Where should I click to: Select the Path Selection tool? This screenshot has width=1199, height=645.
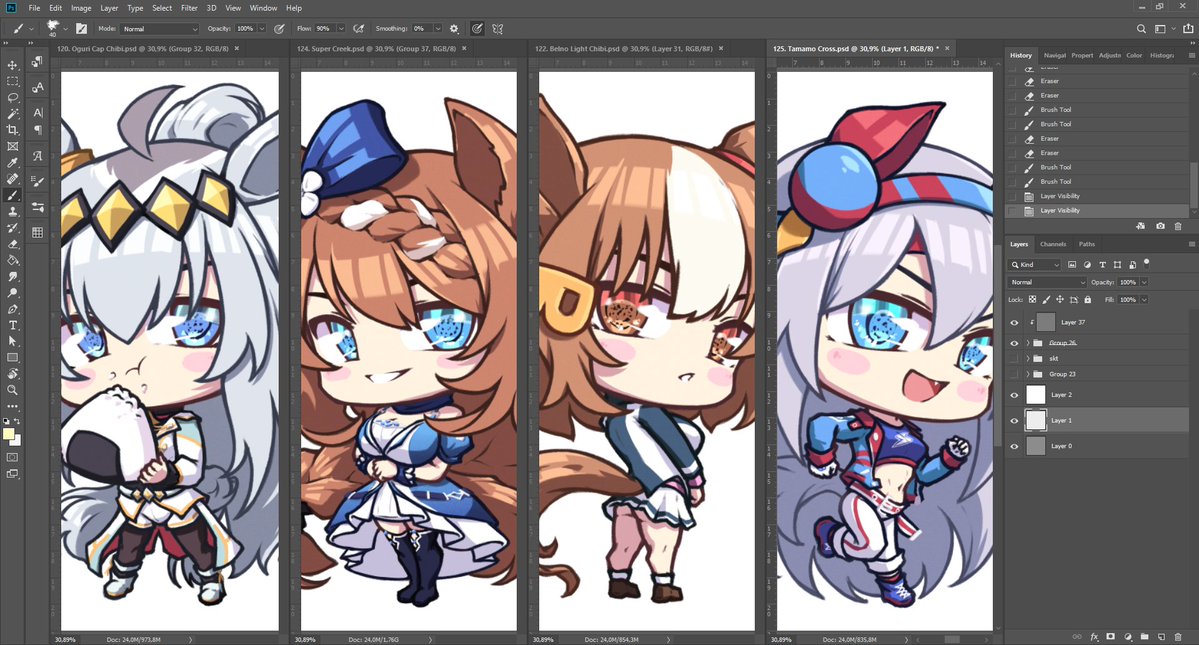pos(12,342)
